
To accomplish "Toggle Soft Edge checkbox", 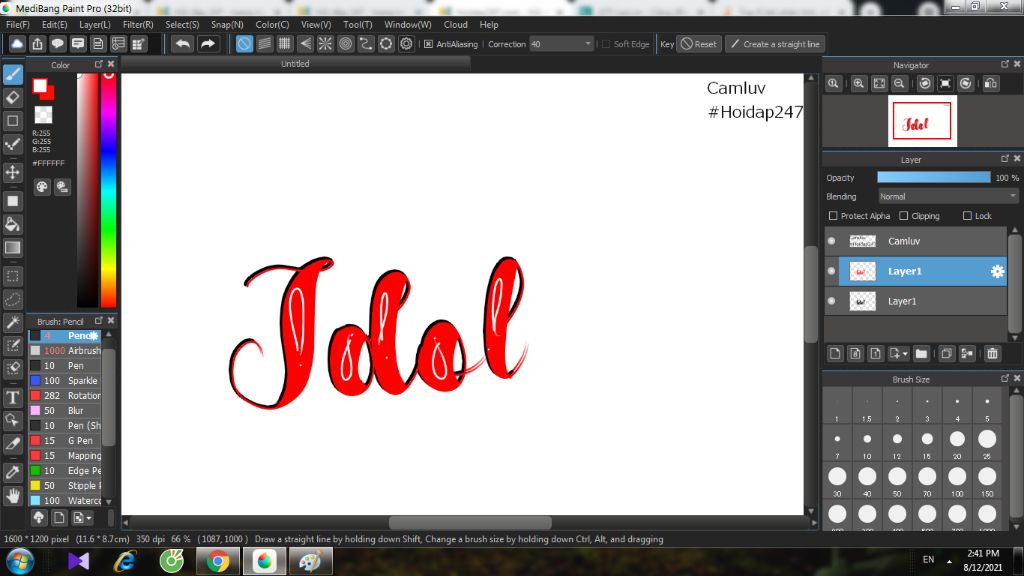I will [x=605, y=44].
